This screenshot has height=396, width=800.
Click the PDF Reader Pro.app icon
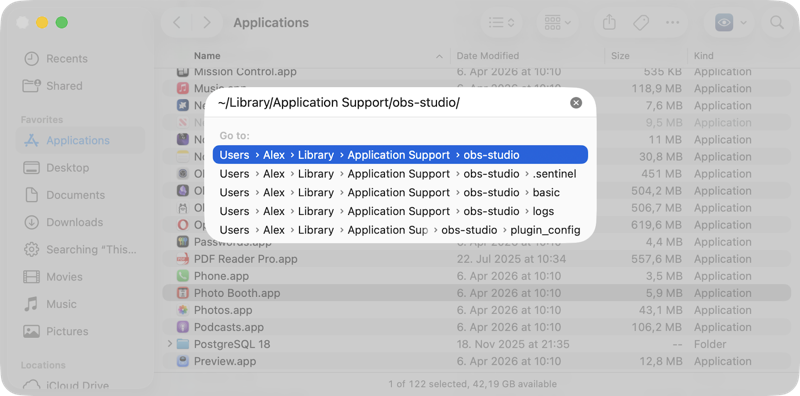[x=183, y=259]
